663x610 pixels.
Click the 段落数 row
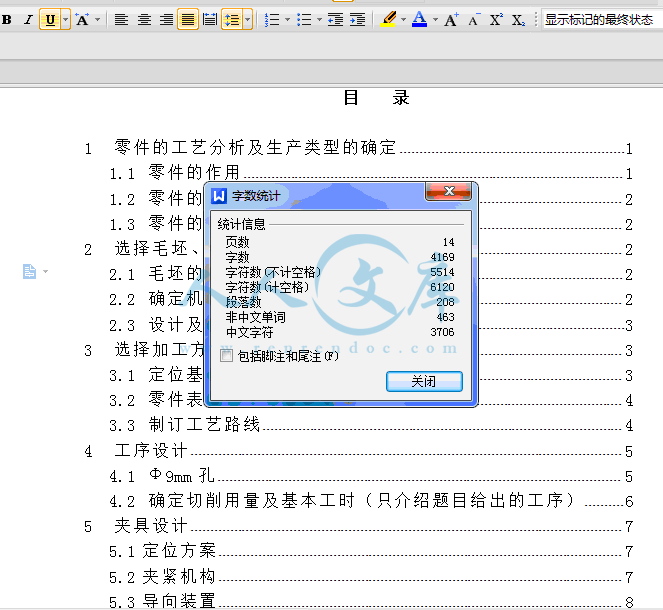click(340, 302)
